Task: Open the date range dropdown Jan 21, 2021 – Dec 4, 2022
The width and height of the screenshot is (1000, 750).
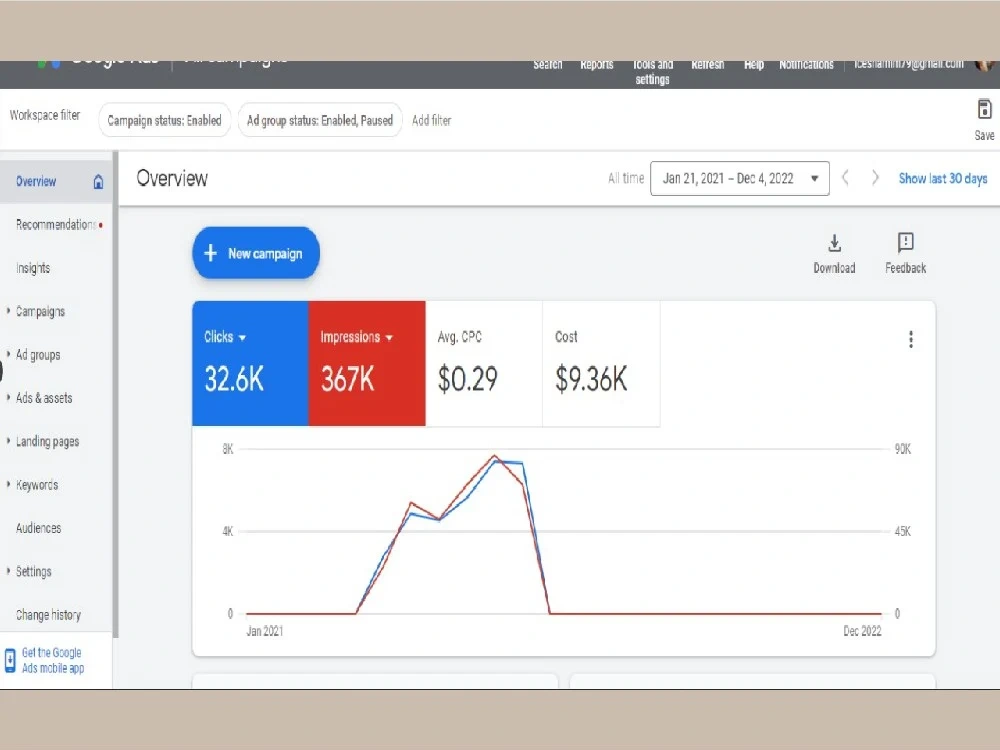Action: pos(740,179)
